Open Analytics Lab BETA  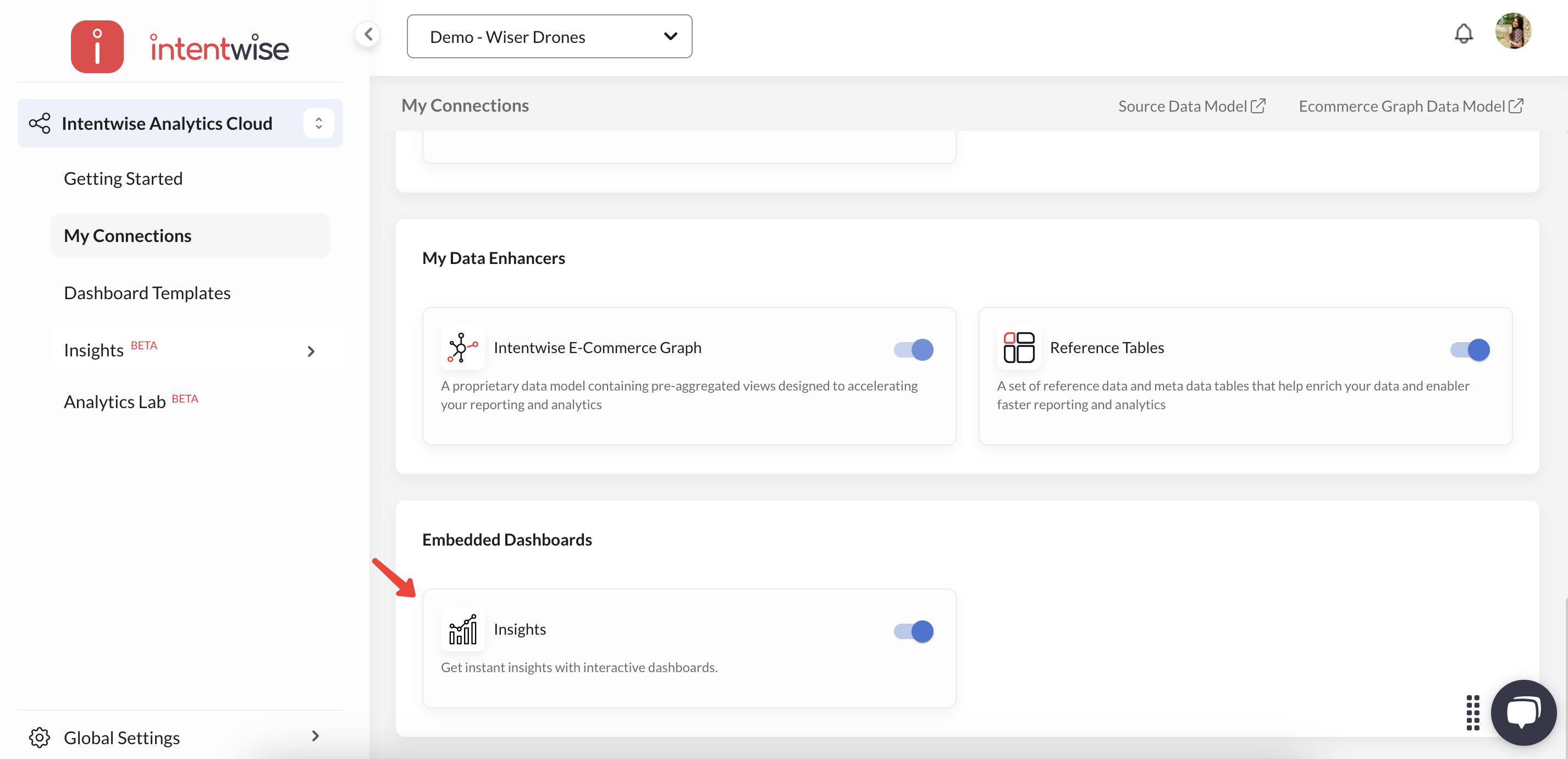coord(131,401)
